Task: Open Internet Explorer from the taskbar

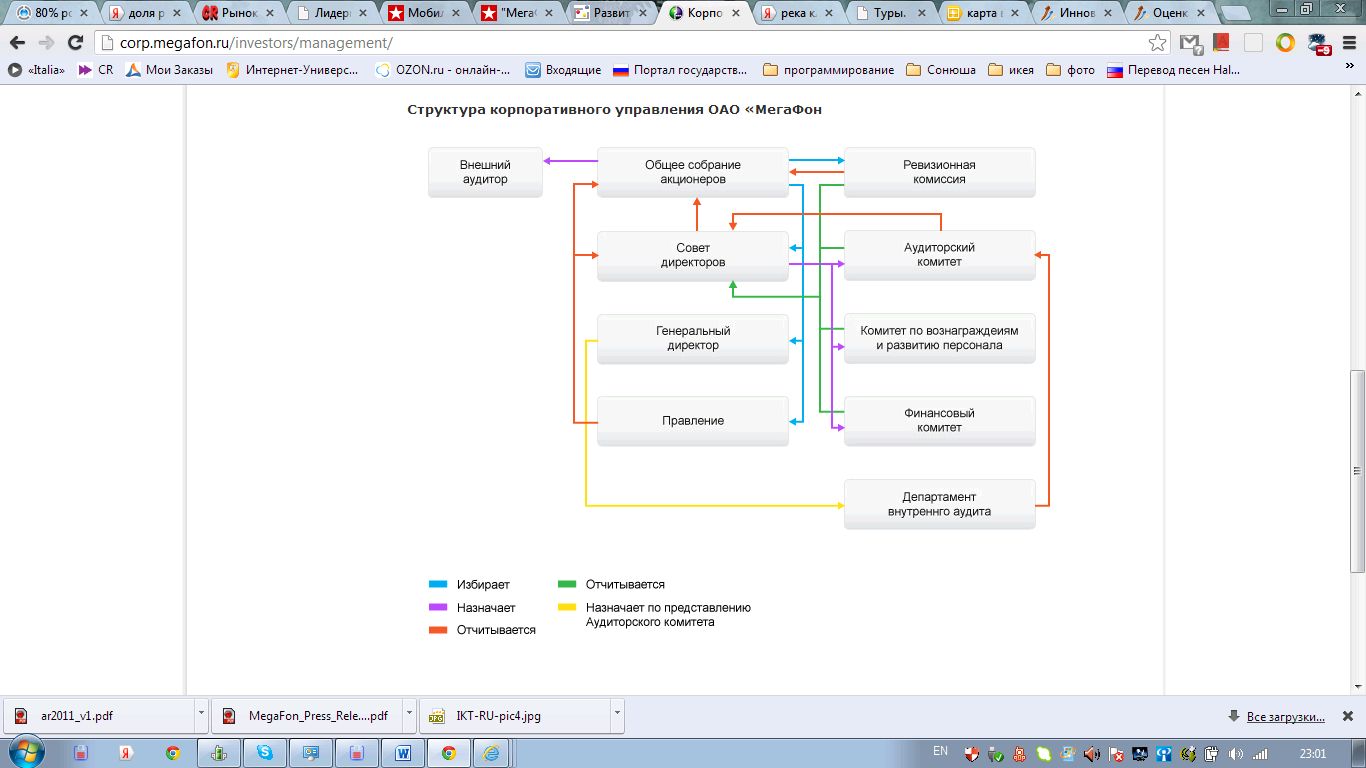Action: coord(491,753)
